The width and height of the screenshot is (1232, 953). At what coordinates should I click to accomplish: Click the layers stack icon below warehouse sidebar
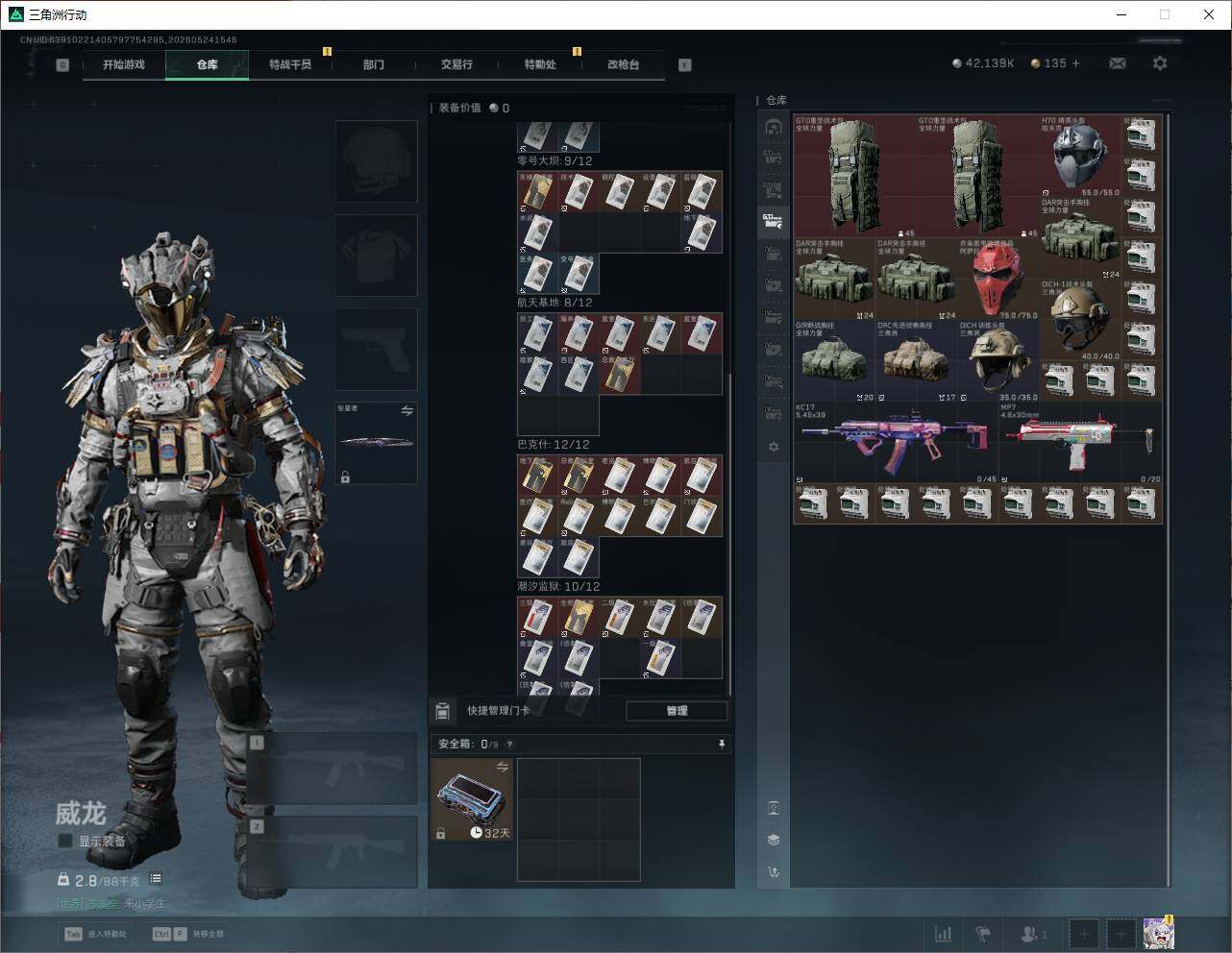[x=774, y=840]
